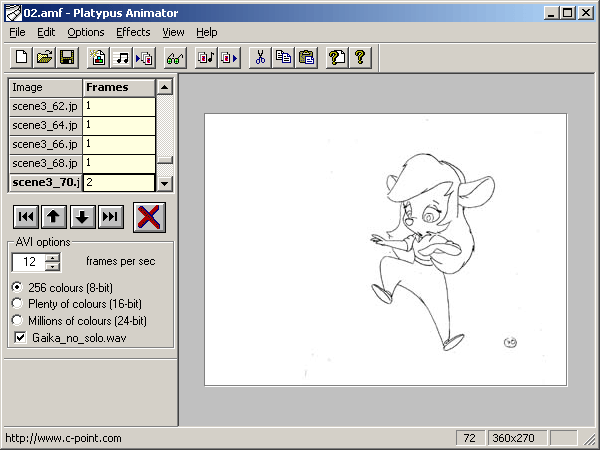Close the Platypus Animator window
Image resolution: width=600 pixels, height=450 pixels.
point(586,13)
